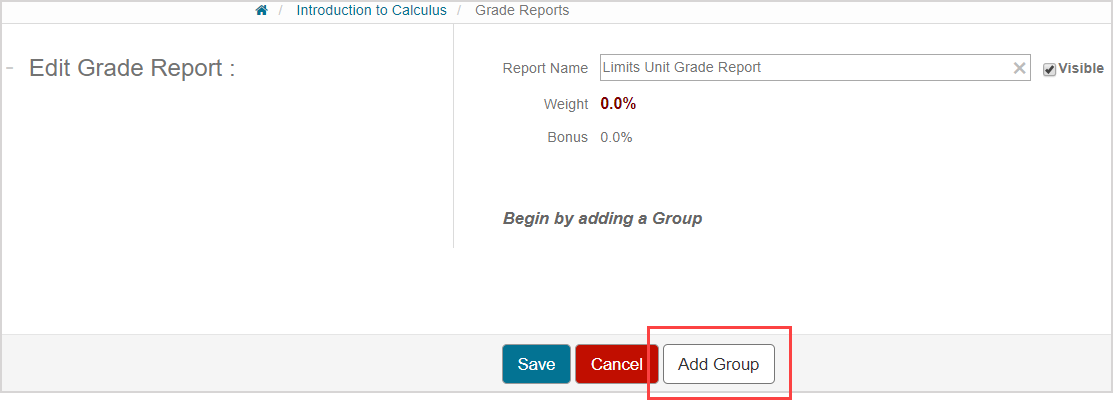The width and height of the screenshot is (1113, 400).
Task: Click the home icon in the breadcrumb
Action: coord(262,11)
